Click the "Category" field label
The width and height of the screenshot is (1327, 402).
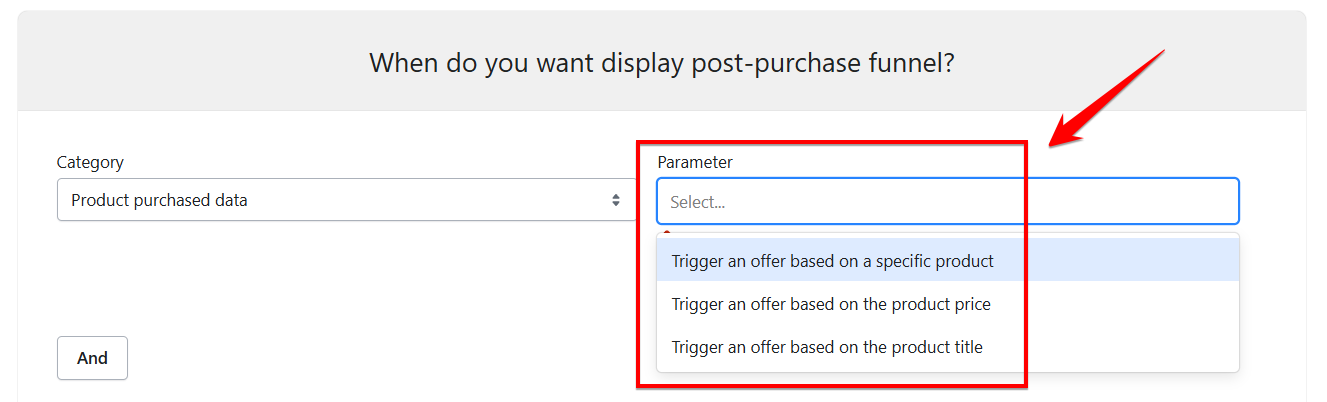90,162
